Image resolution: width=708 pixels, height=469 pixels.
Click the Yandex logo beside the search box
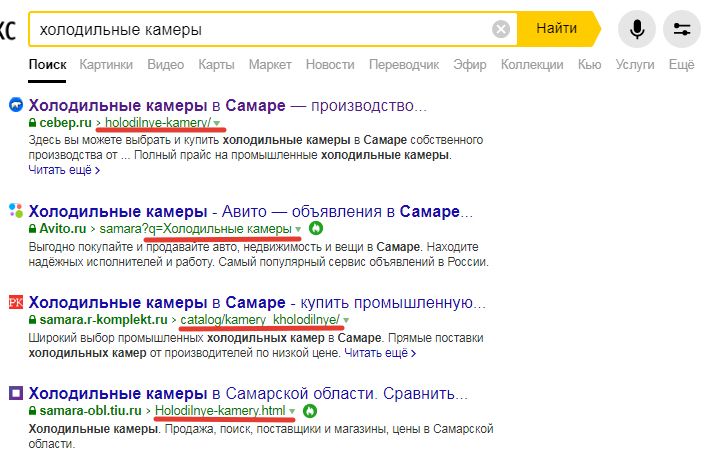(8, 31)
